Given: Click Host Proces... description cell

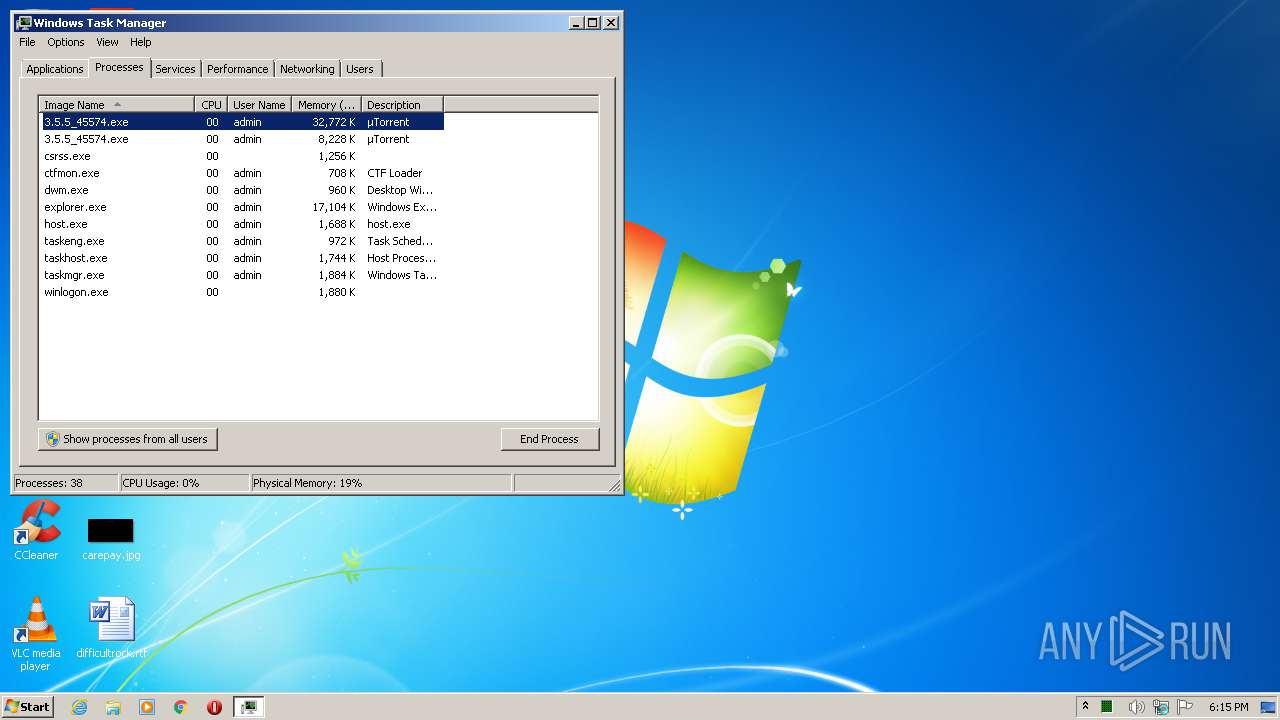Looking at the screenshot, I should pos(401,258).
